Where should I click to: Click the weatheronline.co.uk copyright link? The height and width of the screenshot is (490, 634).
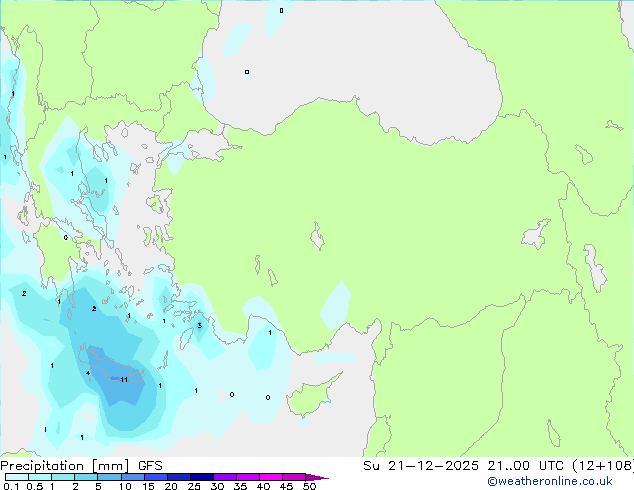point(549,481)
